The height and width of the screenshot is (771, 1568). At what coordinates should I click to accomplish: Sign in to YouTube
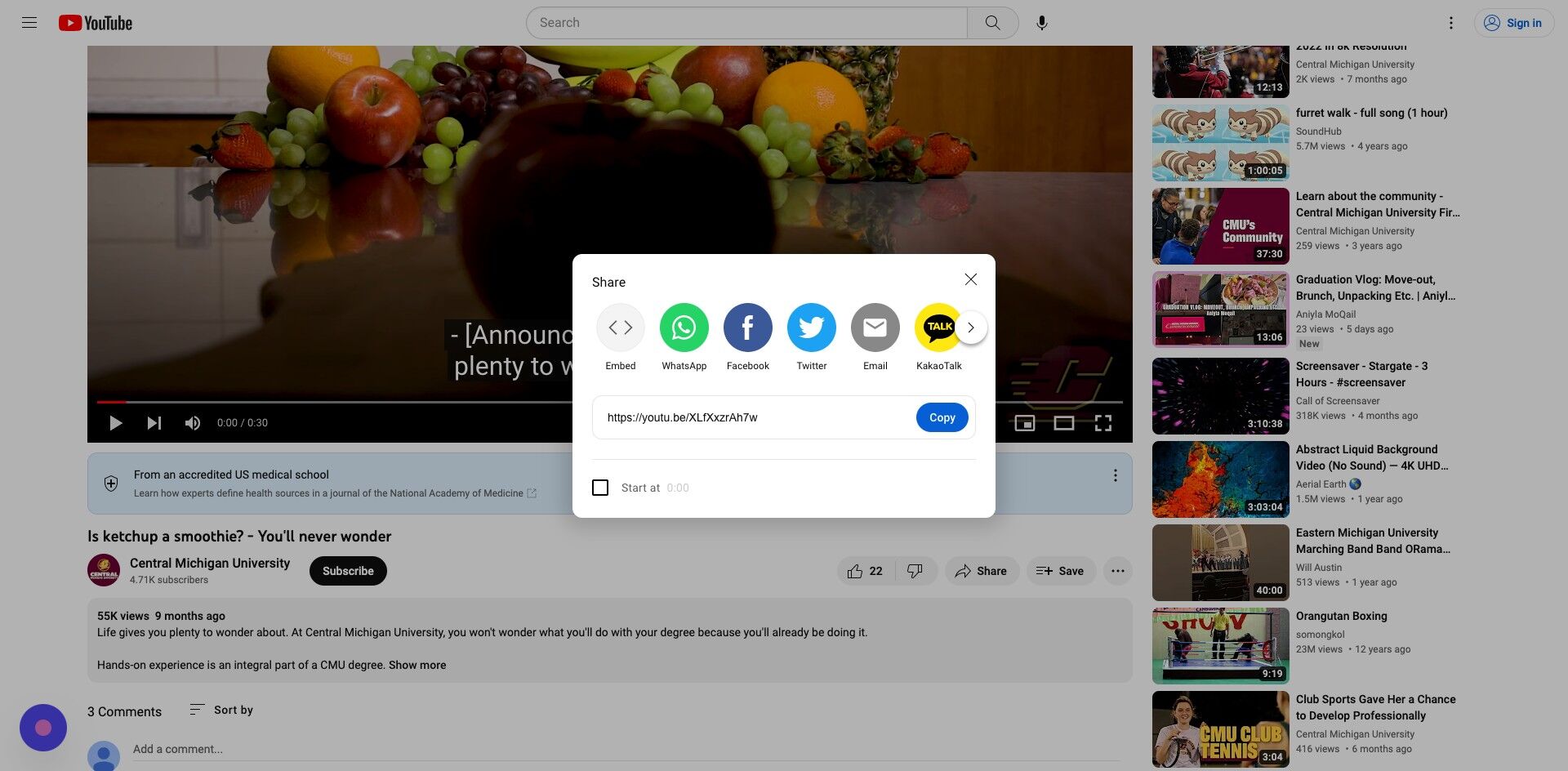[x=1513, y=23]
